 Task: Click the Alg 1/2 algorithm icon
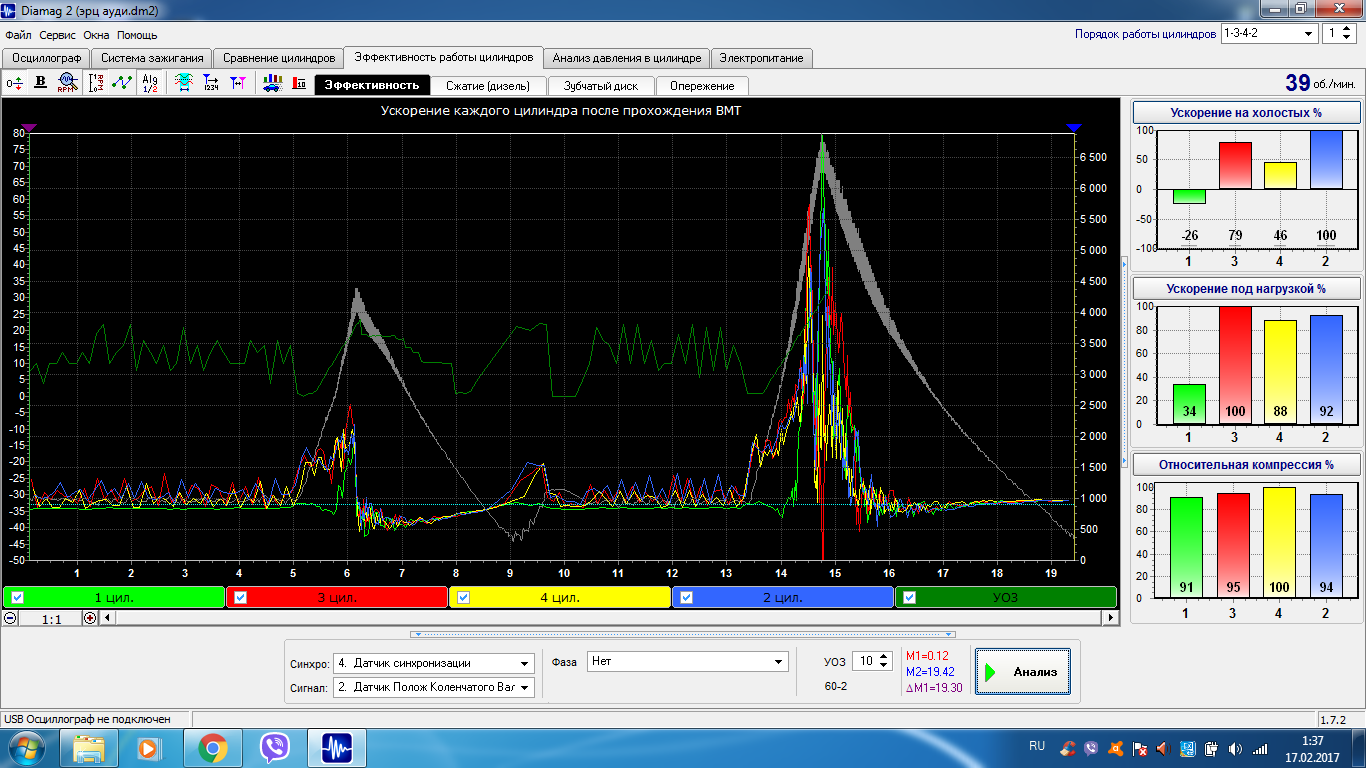150,83
